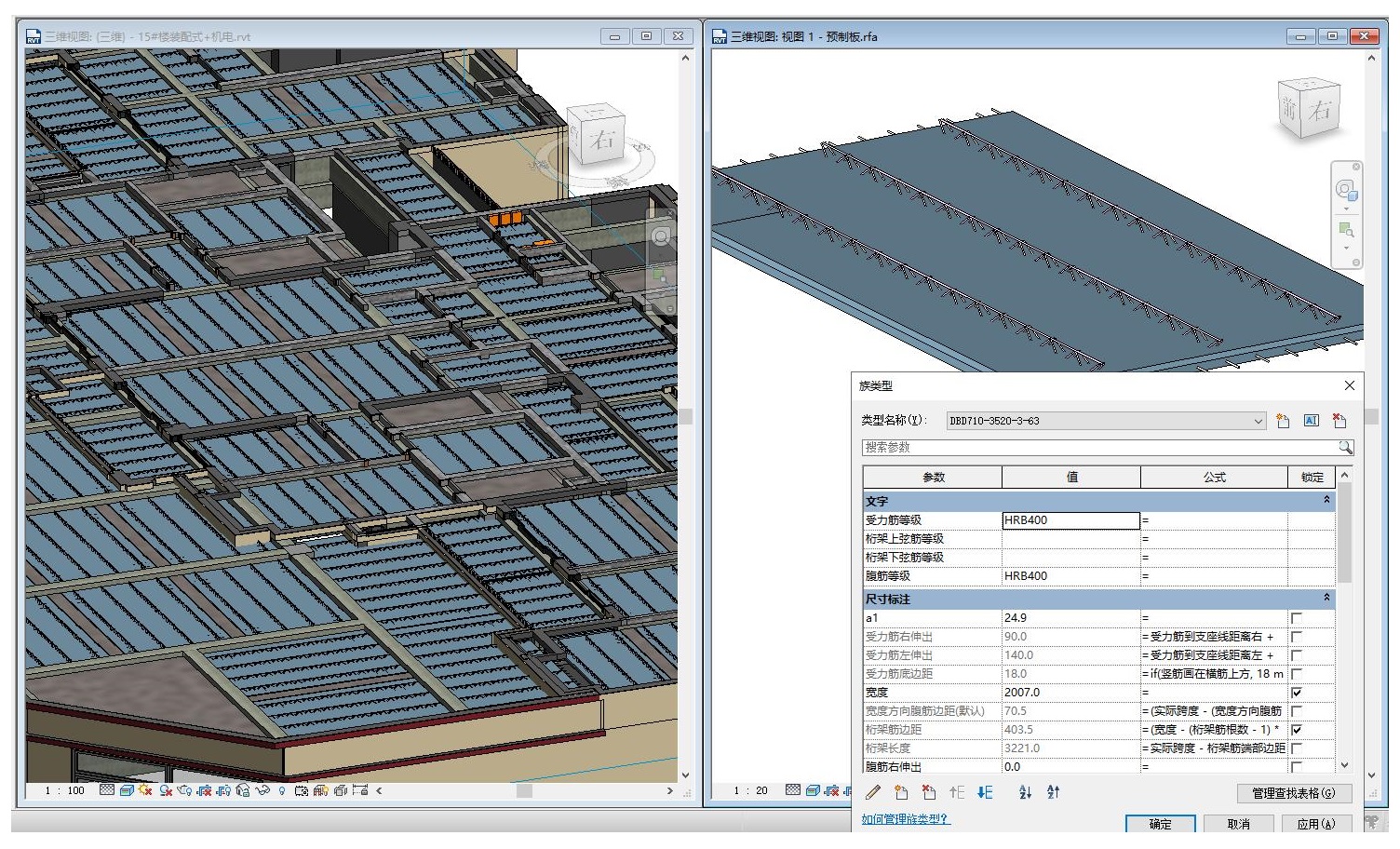Toggle lock checkbox for 受力筋底边距
The height and width of the screenshot is (849, 1400).
pyautogui.click(x=1297, y=674)
